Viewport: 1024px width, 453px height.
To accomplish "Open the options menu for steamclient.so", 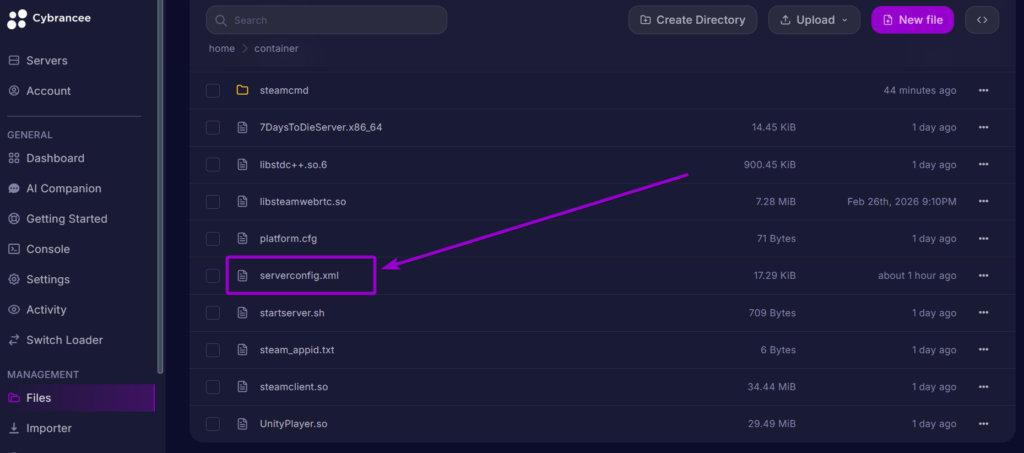I will [984, 387].
